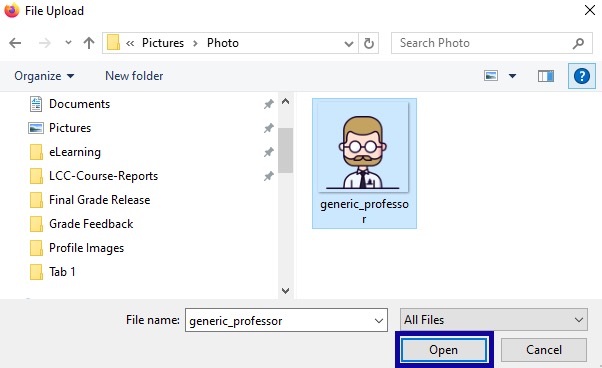Click the Cancel button

point(544,350)
